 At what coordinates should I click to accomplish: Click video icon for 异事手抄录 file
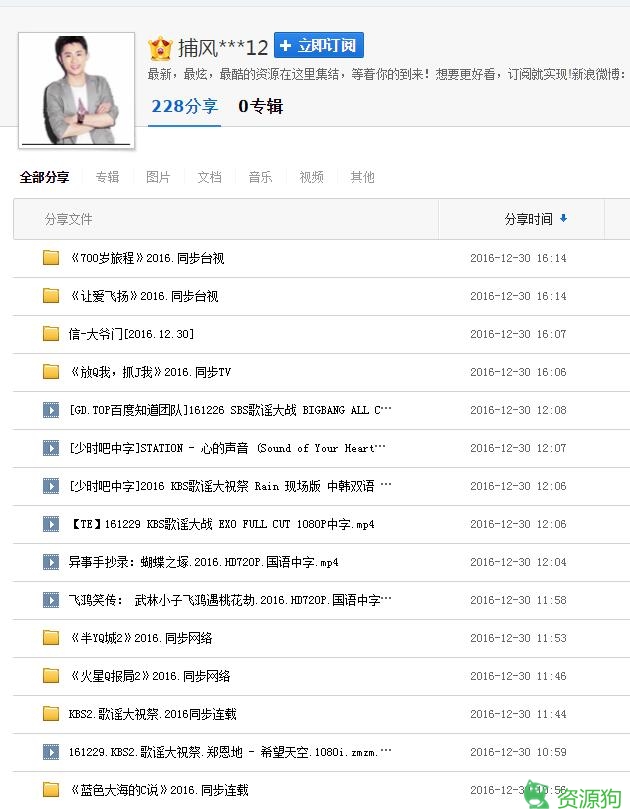51,562
